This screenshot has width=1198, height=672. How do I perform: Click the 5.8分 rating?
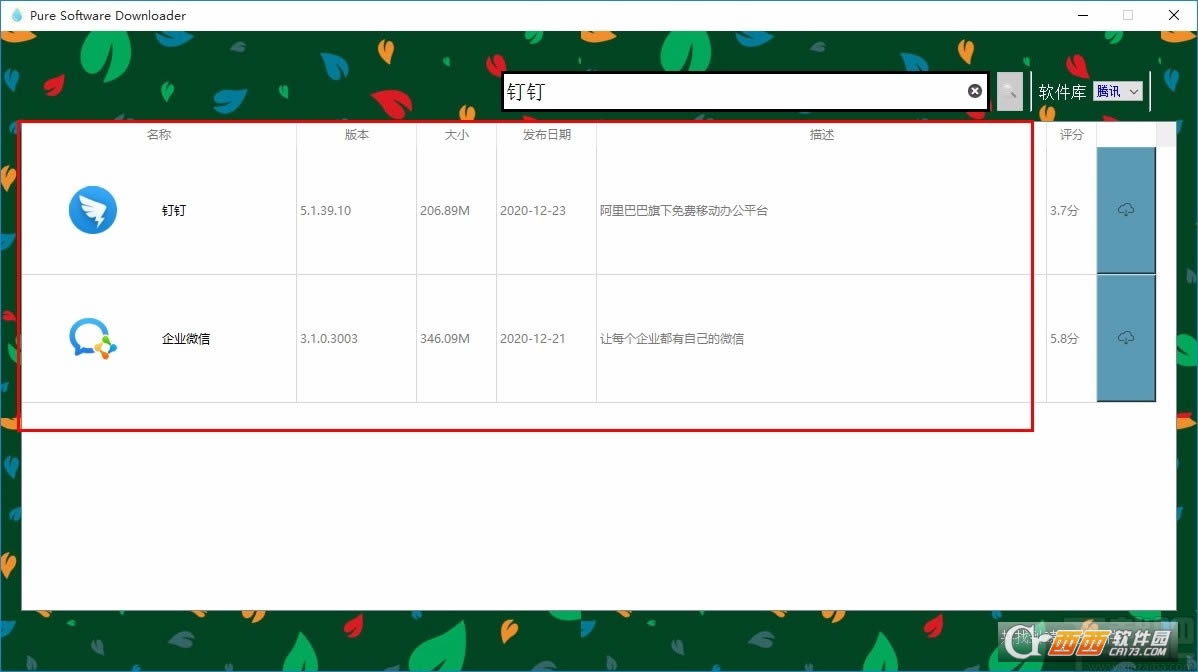(1064, 338)
